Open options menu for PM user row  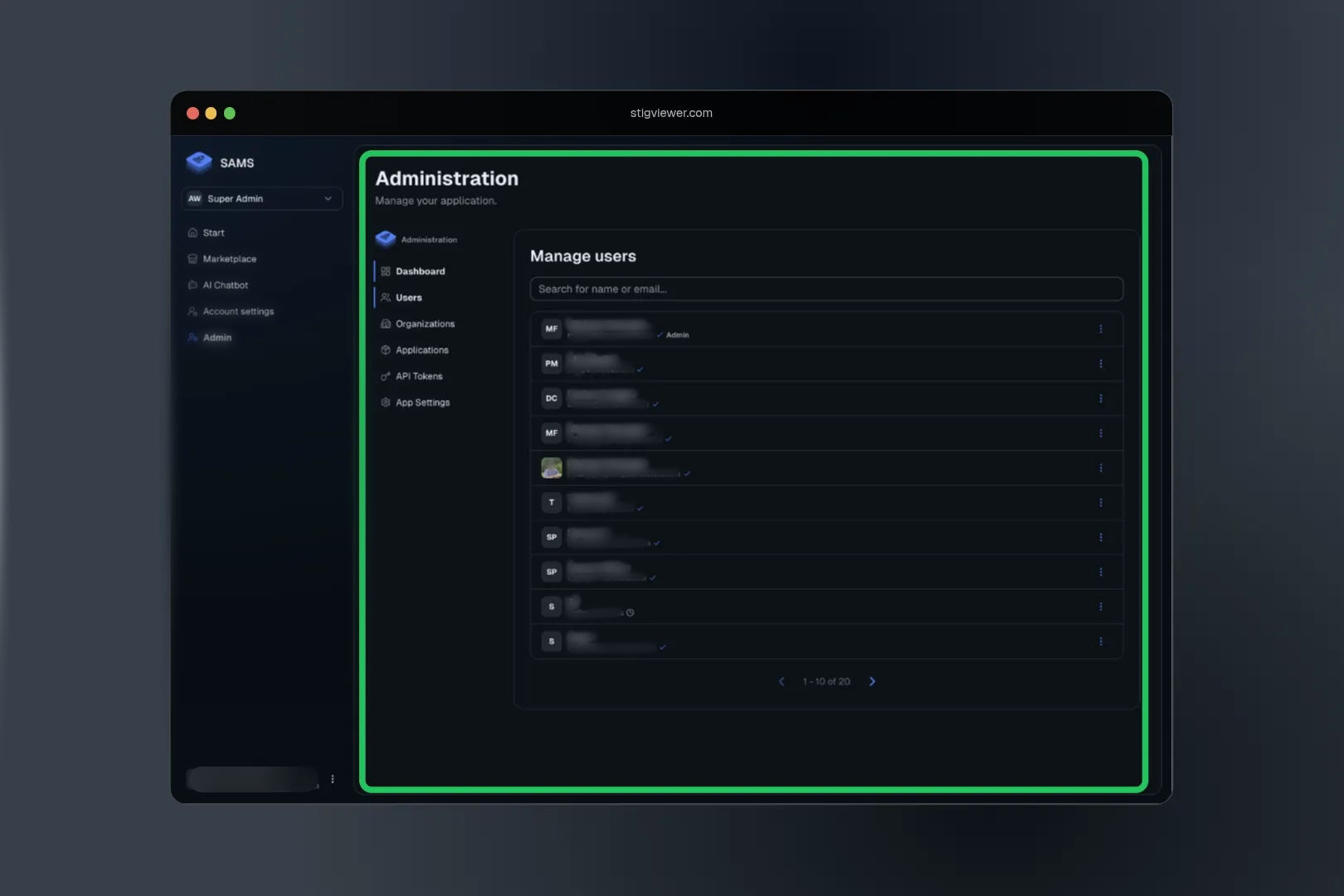[1101, 364]
